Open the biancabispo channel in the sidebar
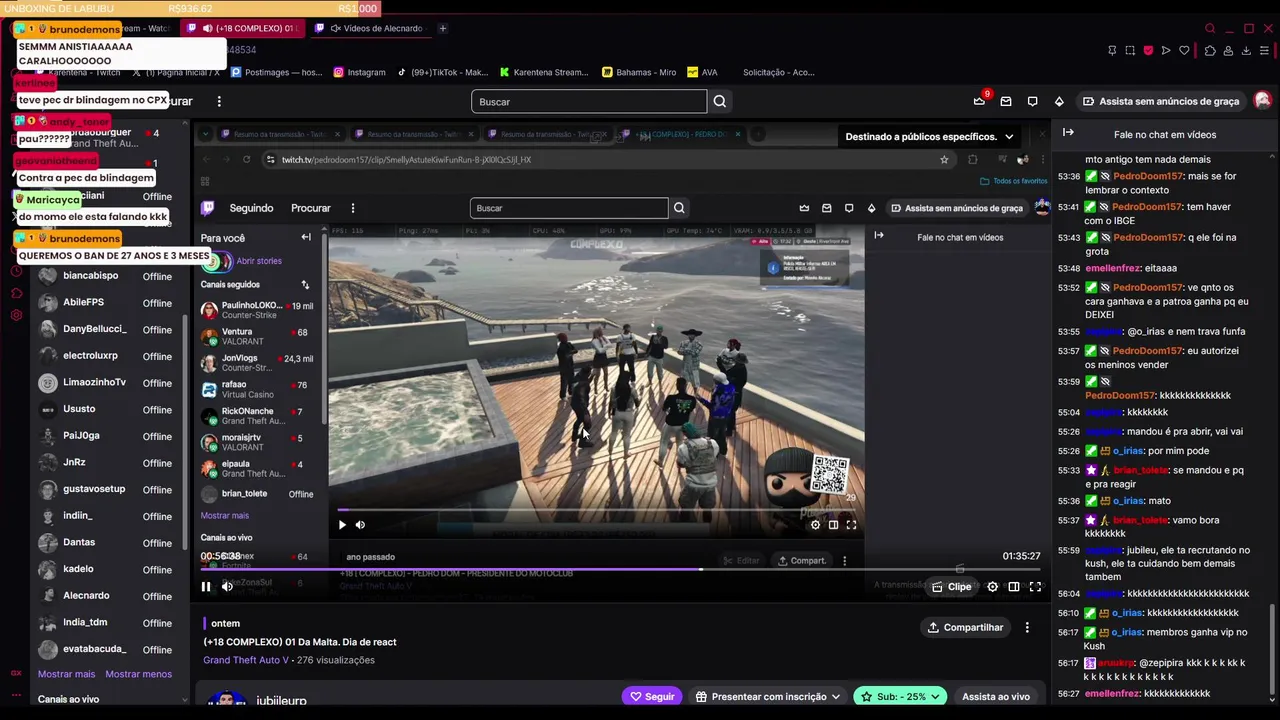Viewport: 1280px width, 720px height. [x=110, y=276]
